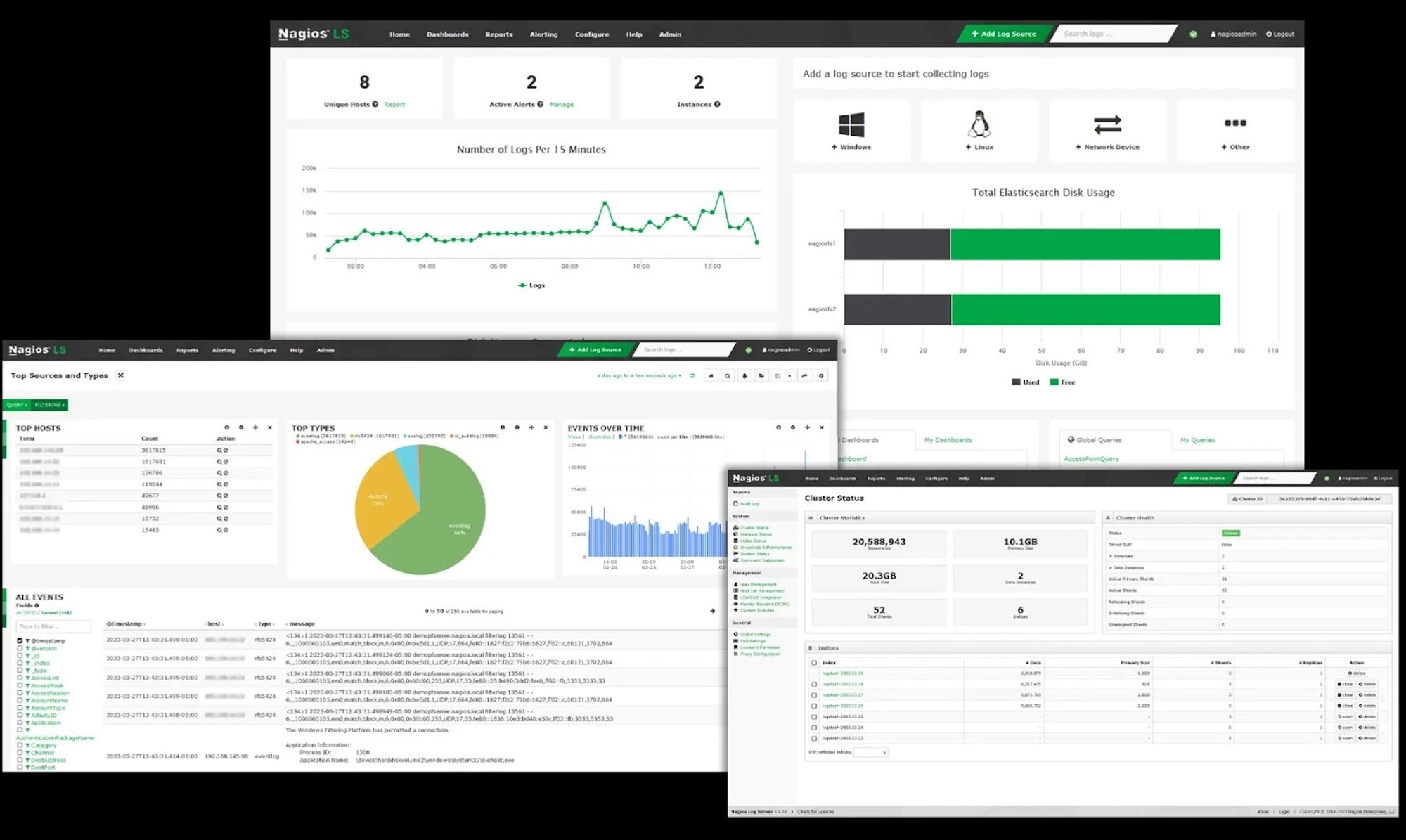
Task: Tick the select-all Indices header checkbox
Action: (x=814, y=662)
